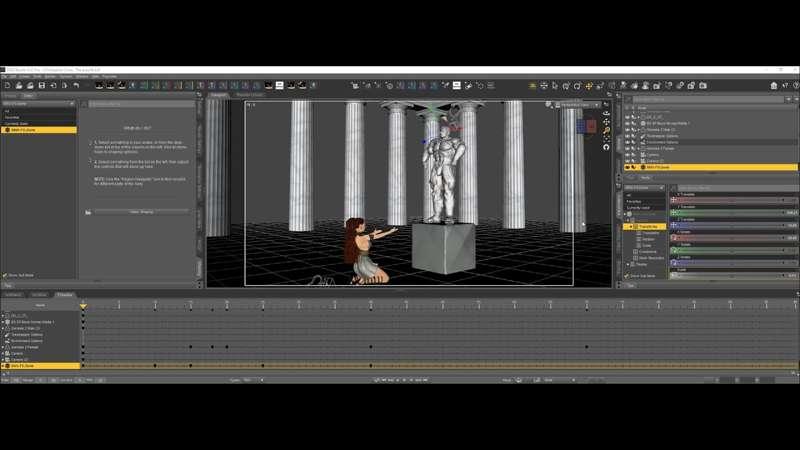Image resolution: width=800 pixels, height=450 pixels.
Task: Click the first red translate slider
Action: pyautogui.click(x=734, y=200)
